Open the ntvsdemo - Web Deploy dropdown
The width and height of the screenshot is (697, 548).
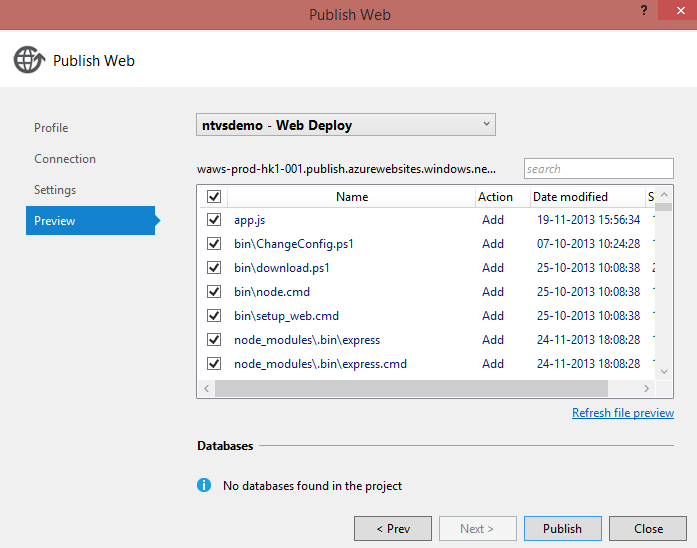[346, 125]
